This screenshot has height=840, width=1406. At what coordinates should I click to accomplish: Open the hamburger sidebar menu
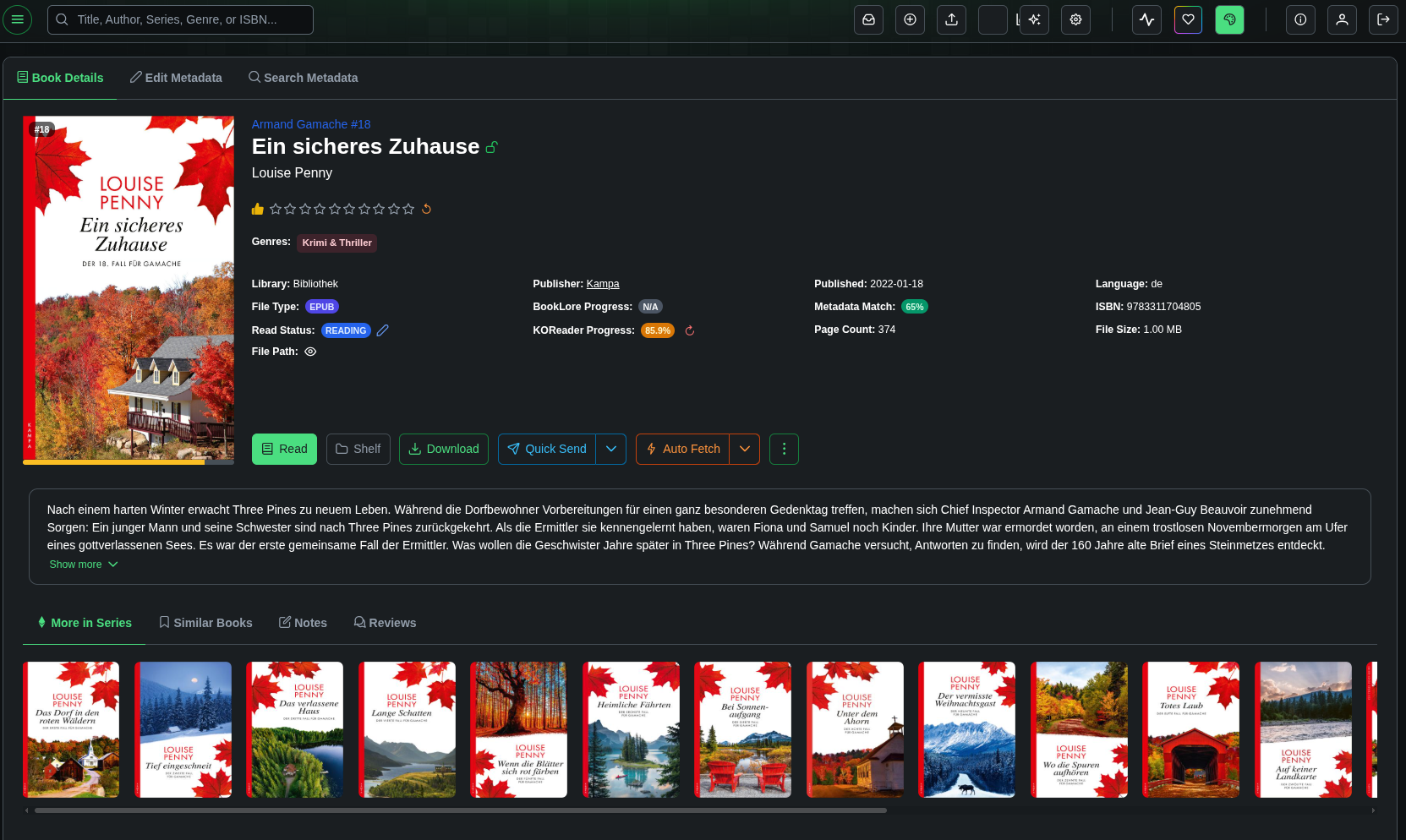(17, 19)
